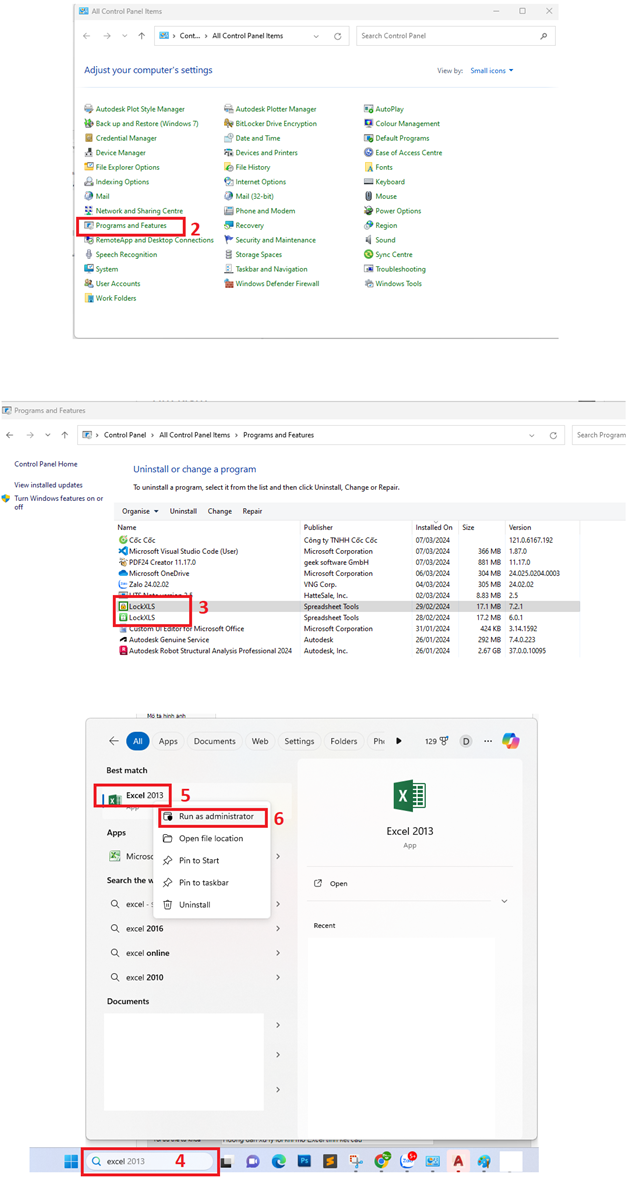Click the back arrow in the search panel
This screenshot has width=633, height=1200.
(113, 741)
